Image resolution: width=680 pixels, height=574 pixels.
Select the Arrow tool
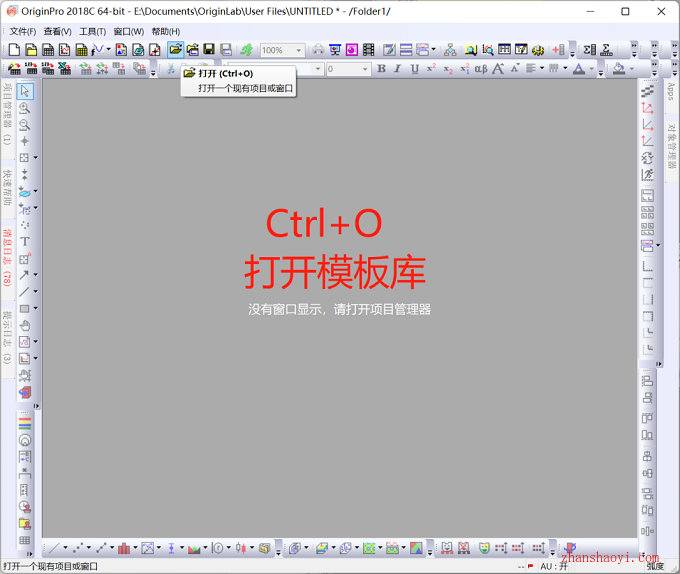click(x=24, y=274)
